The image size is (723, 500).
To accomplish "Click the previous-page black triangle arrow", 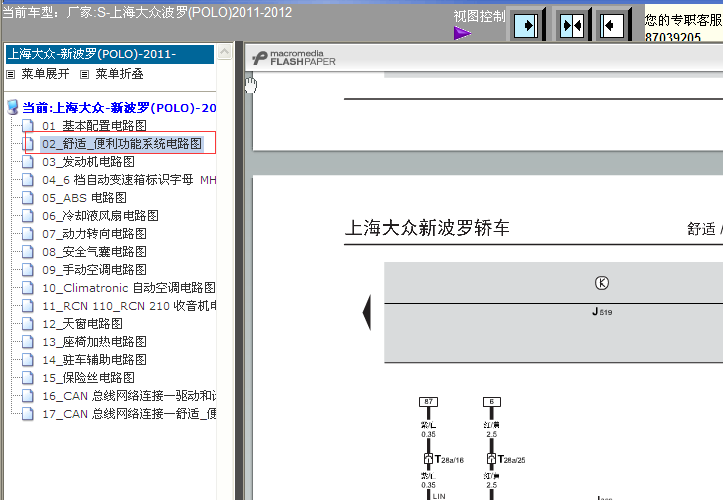I will pyautogui.click(x=367, y=312).
